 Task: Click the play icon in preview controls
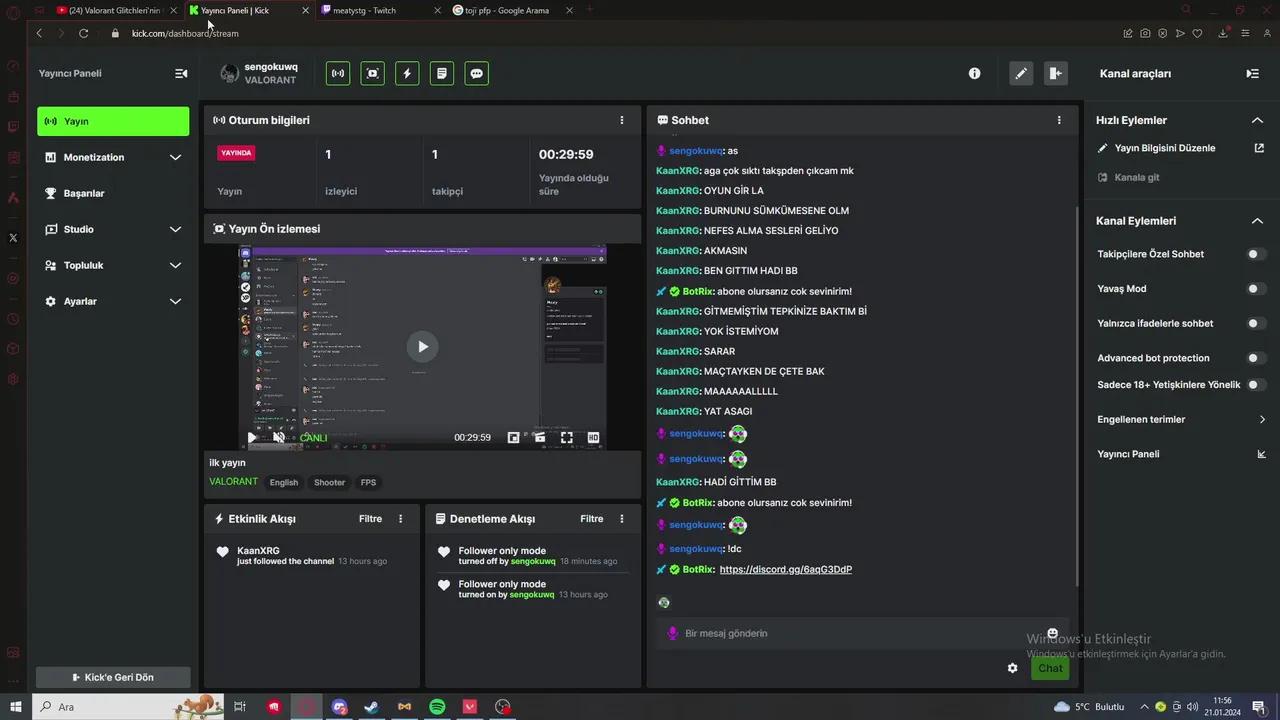pyautogui.click(x=251, y=438)
